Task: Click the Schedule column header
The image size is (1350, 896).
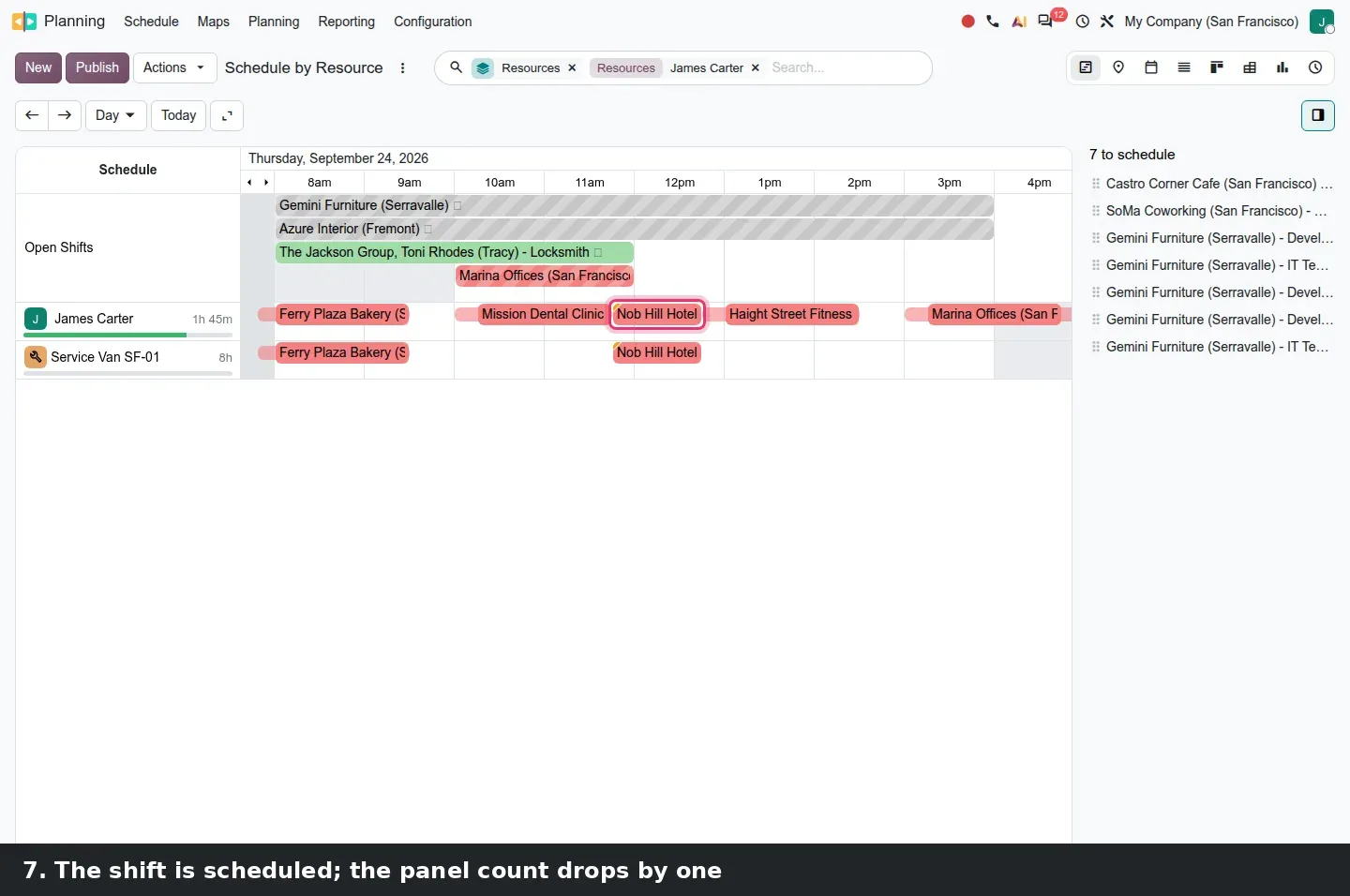Action: click(127, 170)
